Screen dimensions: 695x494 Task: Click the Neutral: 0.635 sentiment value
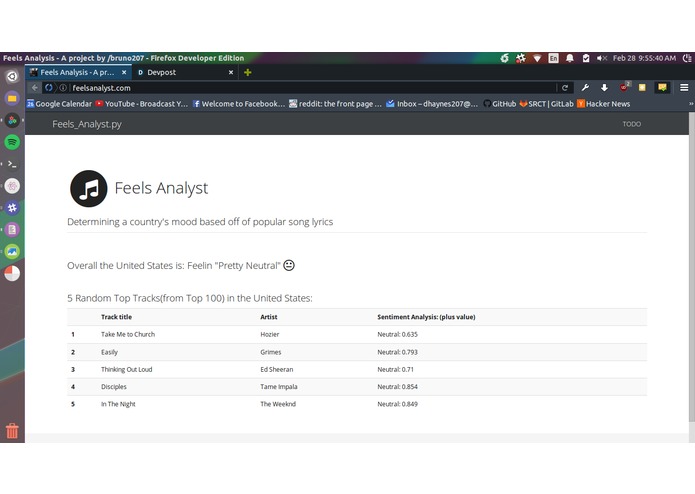point(397,335)
